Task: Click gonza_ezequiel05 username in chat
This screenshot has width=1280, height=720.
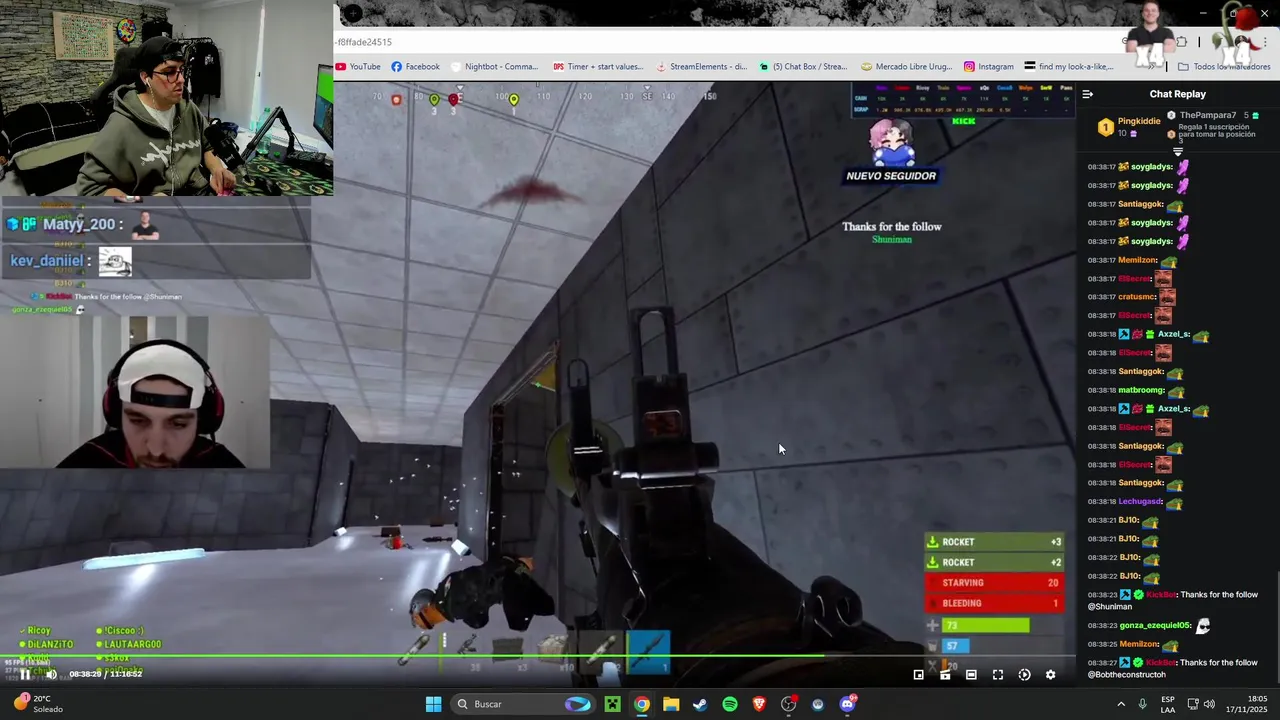Action: click(x=1155, y=625)
